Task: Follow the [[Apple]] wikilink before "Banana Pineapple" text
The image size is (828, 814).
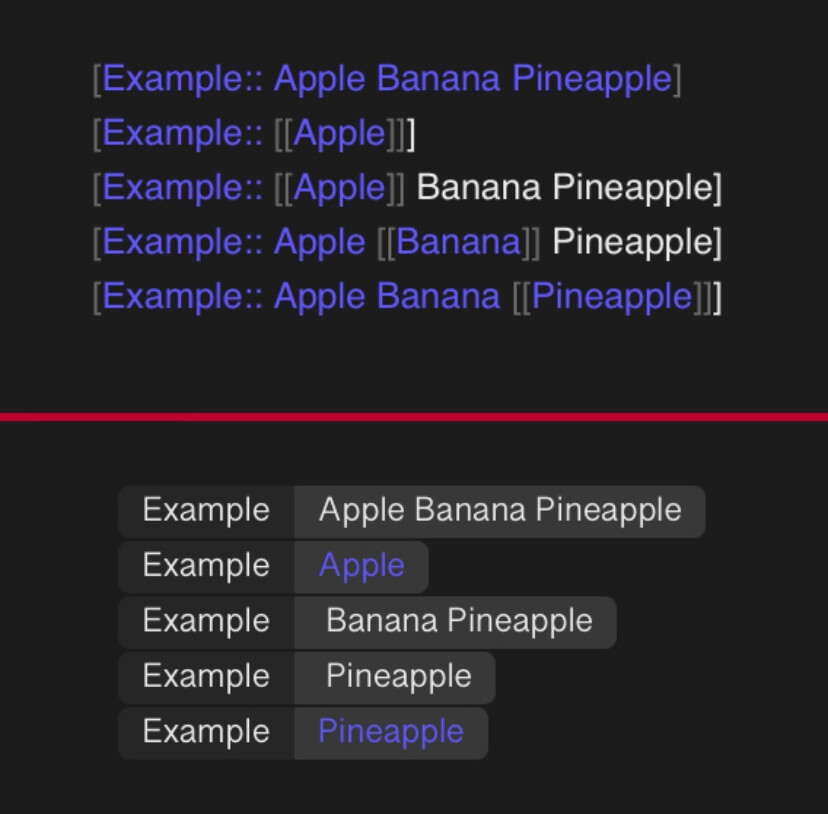Action: (339, 188)
